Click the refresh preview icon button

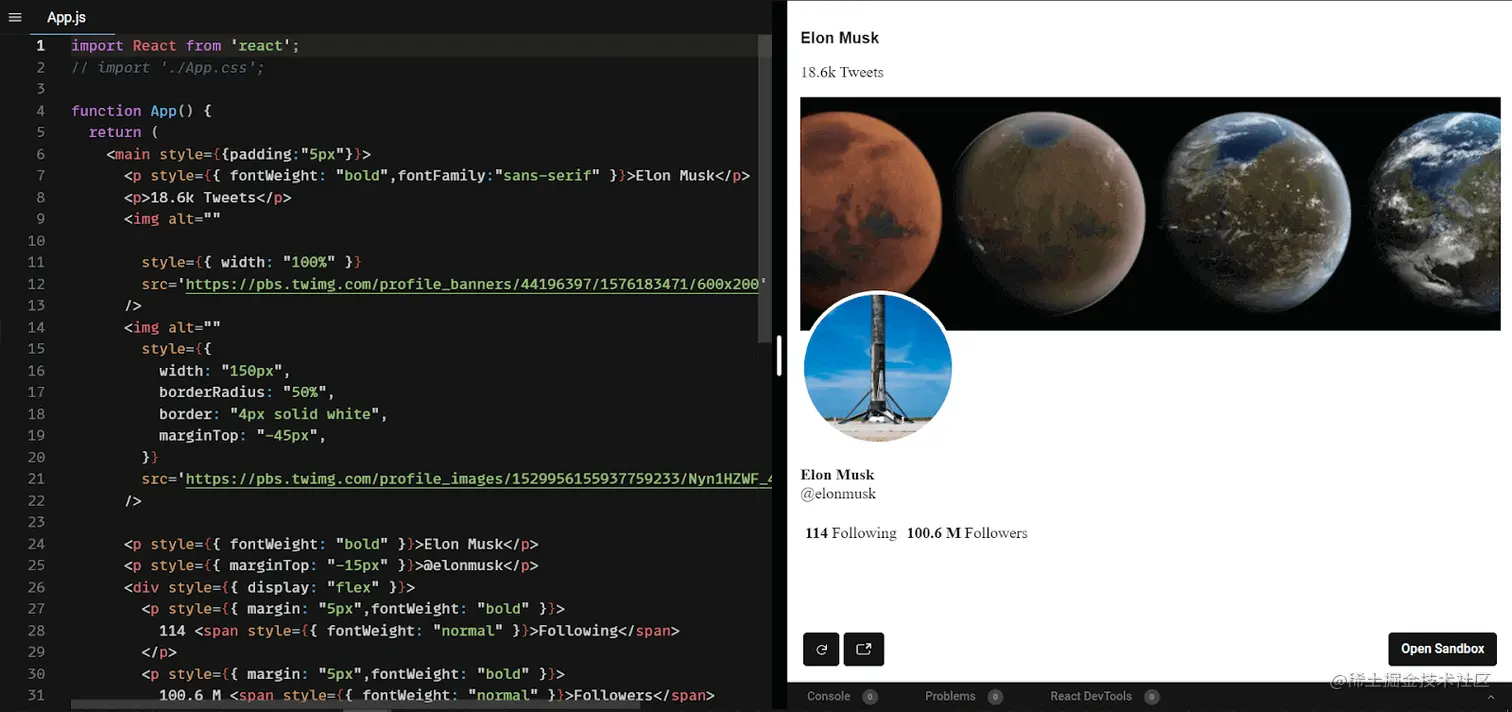click(x=821, y=649)
